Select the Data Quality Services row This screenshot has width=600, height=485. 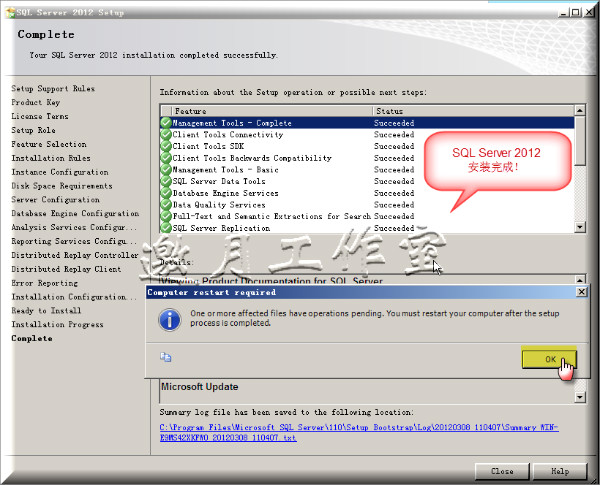367,205
